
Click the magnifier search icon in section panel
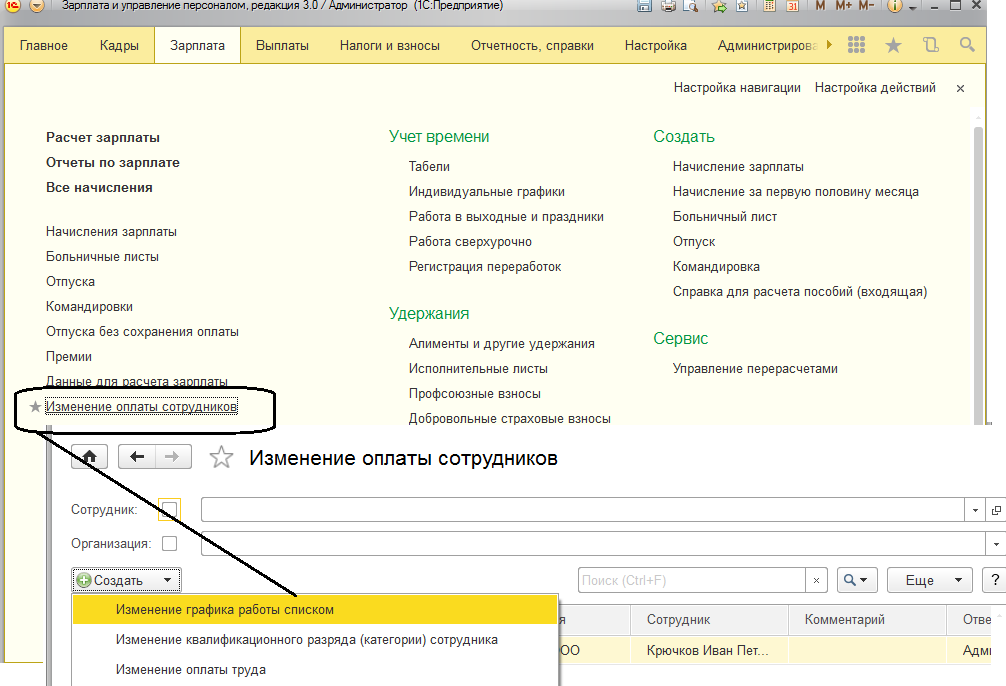[966, 46]
